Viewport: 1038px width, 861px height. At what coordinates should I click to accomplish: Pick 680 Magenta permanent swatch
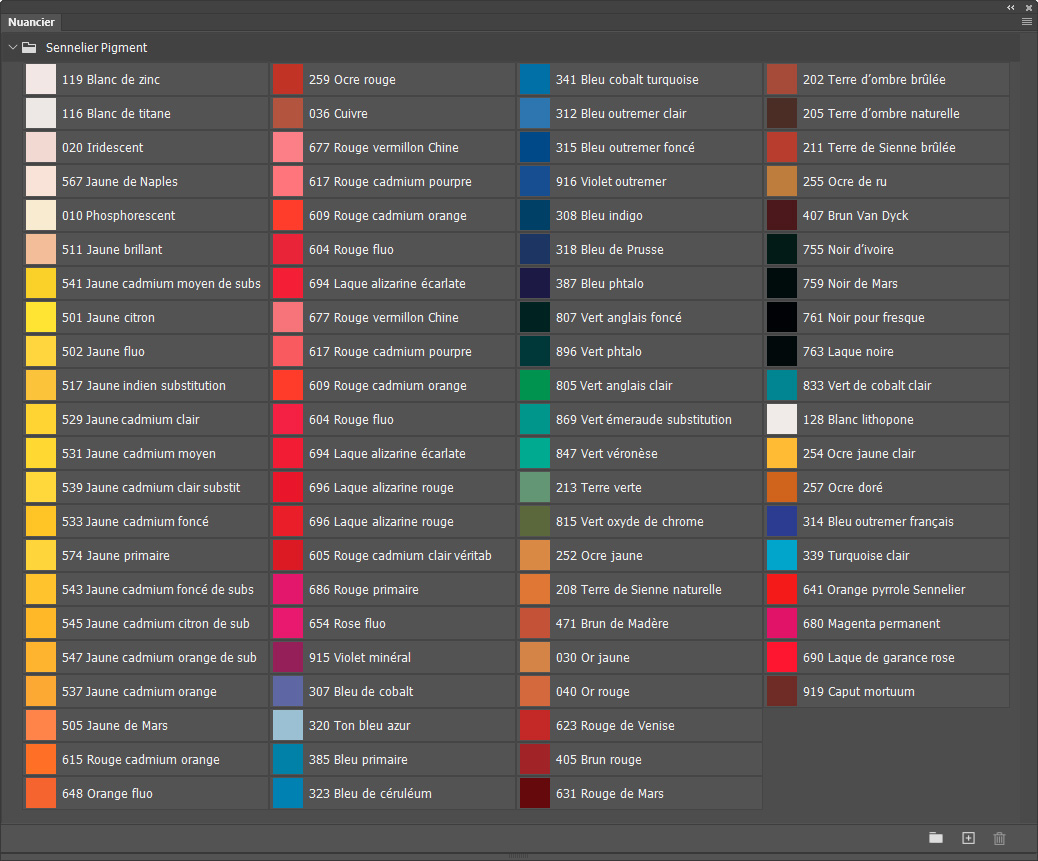click(887, 623)
